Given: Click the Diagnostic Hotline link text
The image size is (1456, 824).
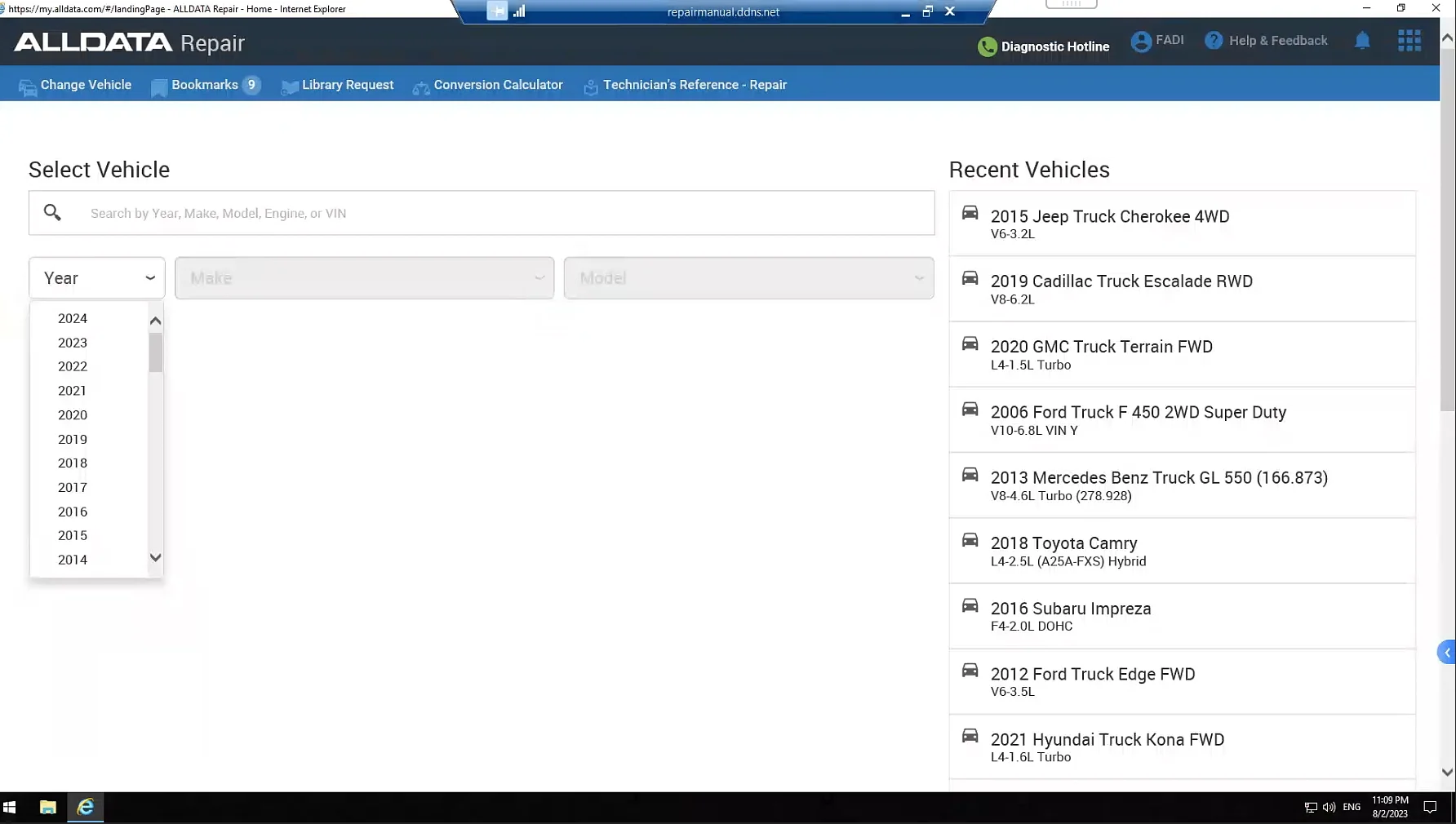Looking at the screenshot, I should click(1055, 47).
